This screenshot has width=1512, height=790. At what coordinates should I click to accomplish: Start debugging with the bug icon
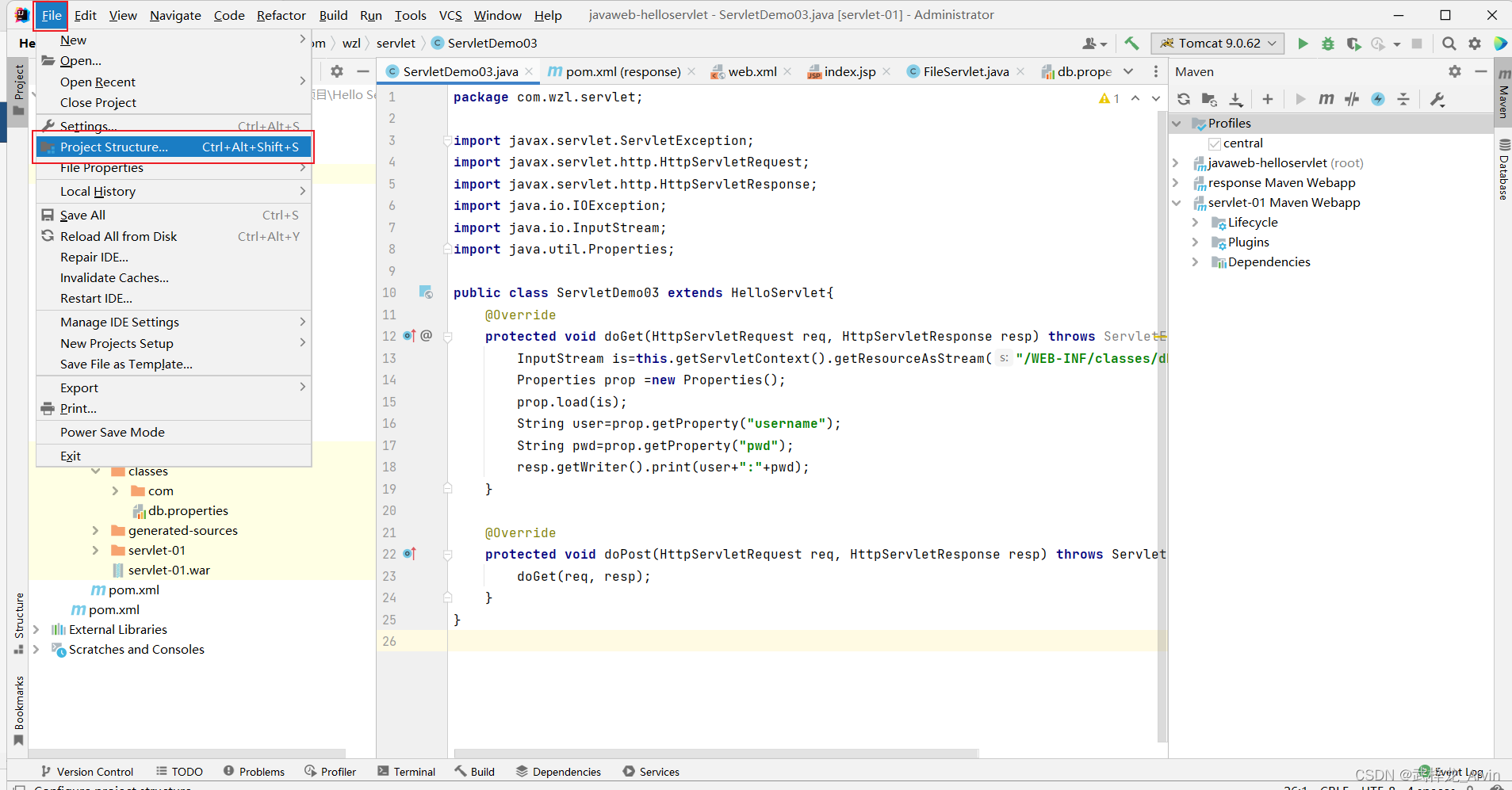click(1328, 44)
